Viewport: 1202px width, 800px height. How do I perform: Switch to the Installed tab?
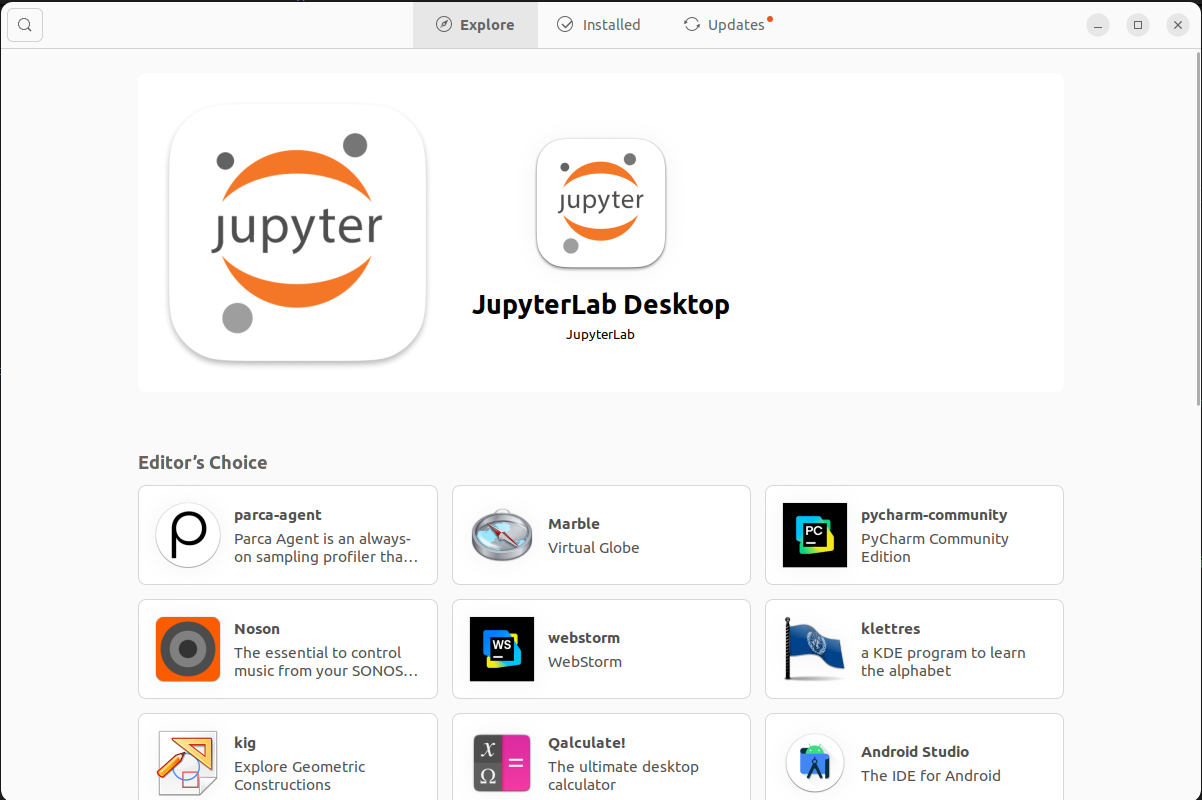(x=598, y=24)
